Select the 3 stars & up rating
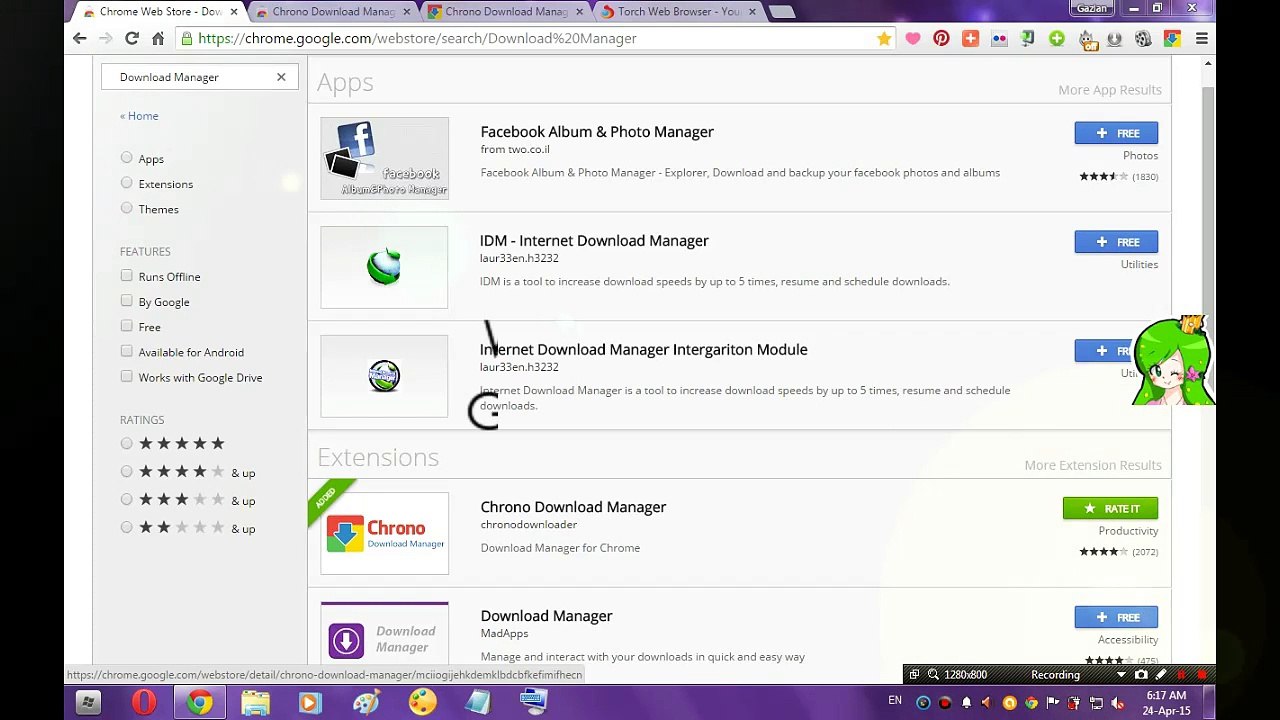1280x720 pixels. (x=126, y=499)
